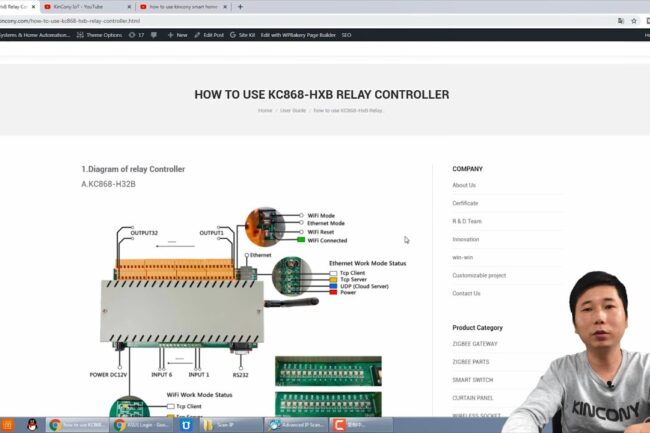
Task: Click the browser address bar URL
Action: (x=70, y=21)
